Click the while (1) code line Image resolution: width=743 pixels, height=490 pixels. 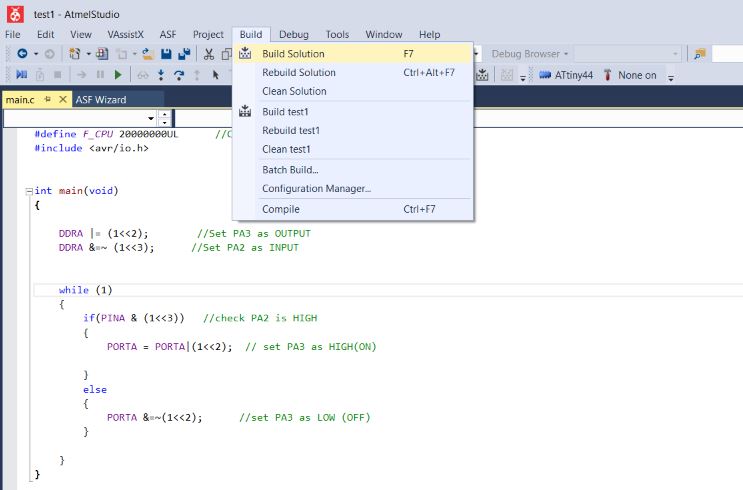85,290
